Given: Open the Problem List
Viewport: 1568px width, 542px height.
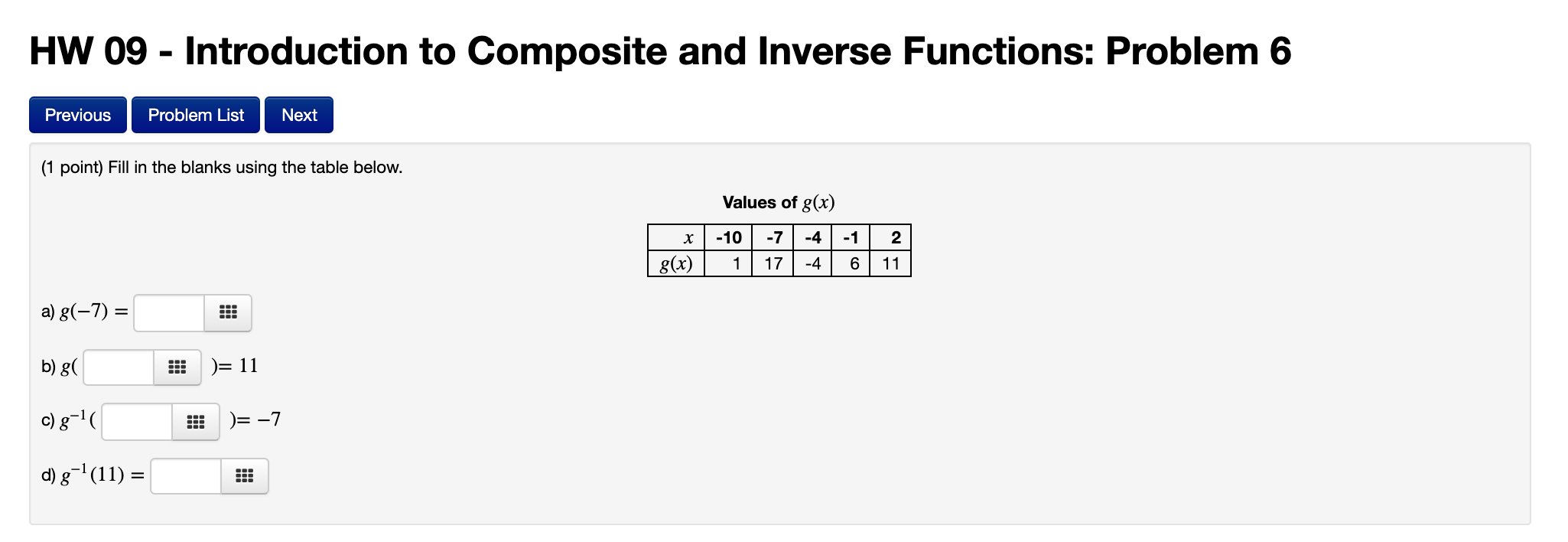Looking at the screenshot, I should [196, 115].
